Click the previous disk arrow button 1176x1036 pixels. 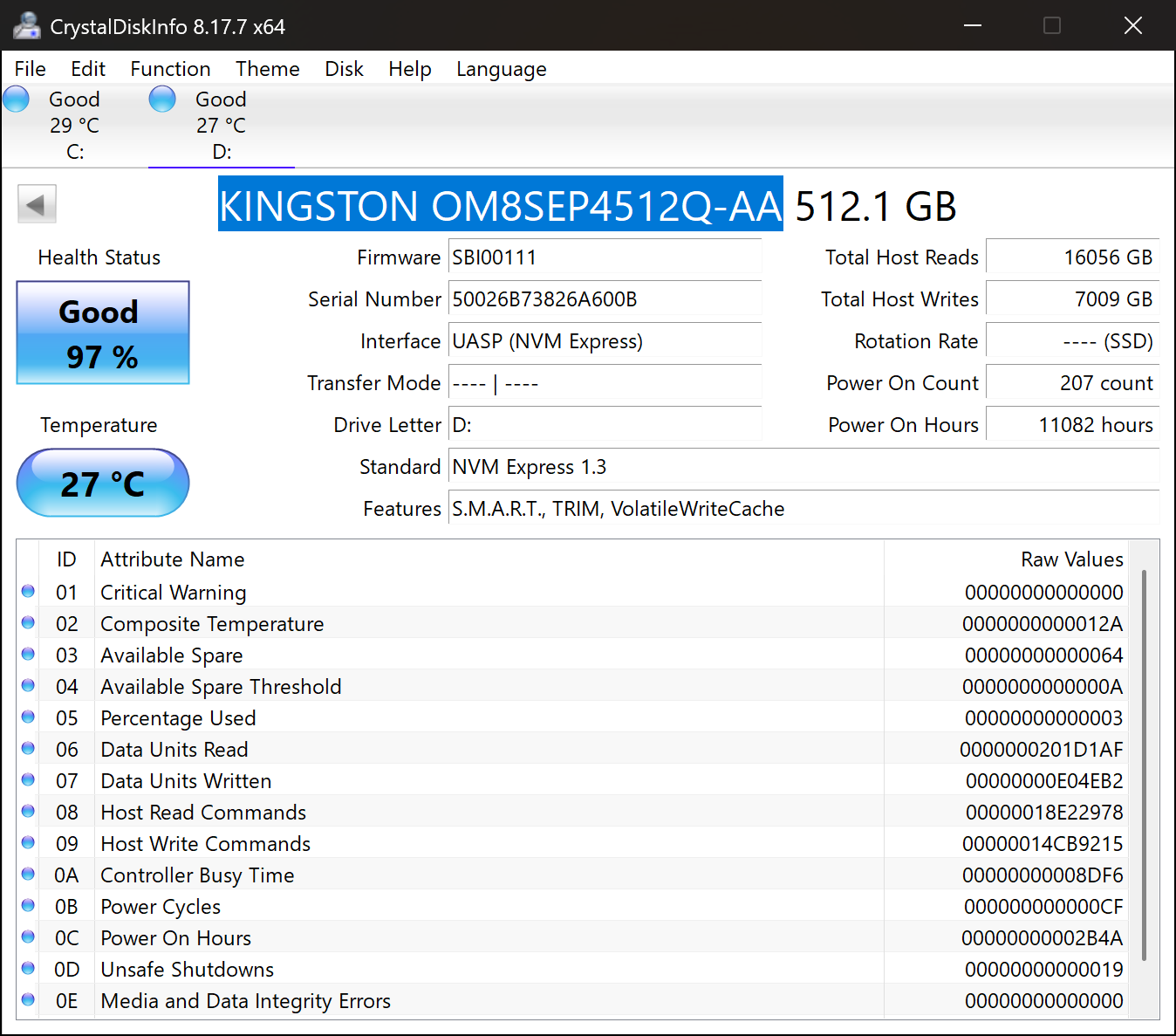[37, 205]
